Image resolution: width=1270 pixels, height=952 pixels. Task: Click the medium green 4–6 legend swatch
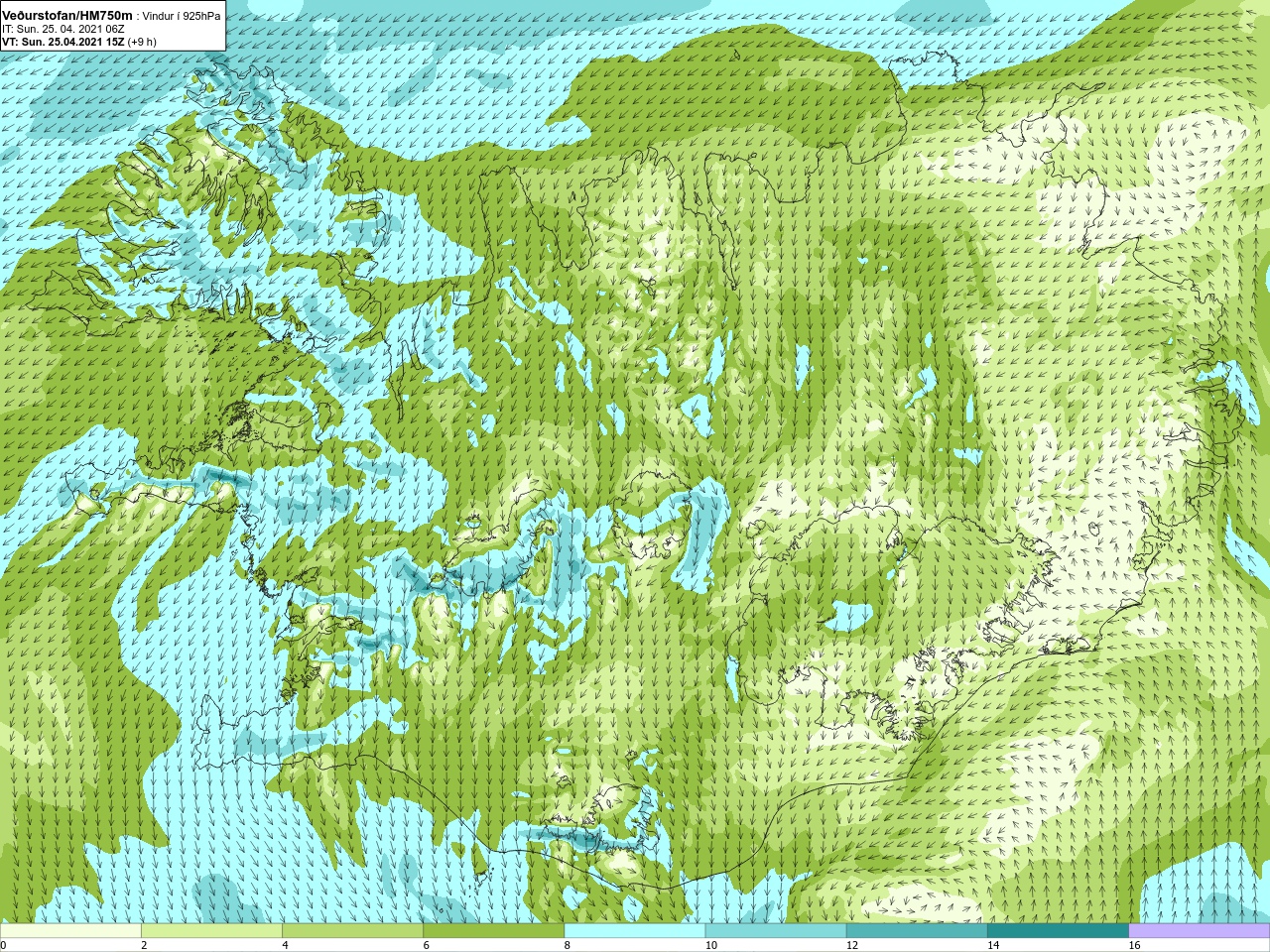[352, 931]
